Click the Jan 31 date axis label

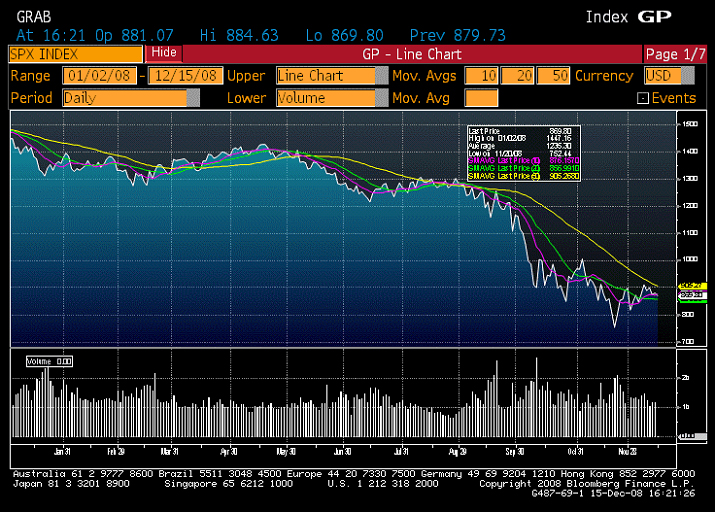click(x=62, y=452)
